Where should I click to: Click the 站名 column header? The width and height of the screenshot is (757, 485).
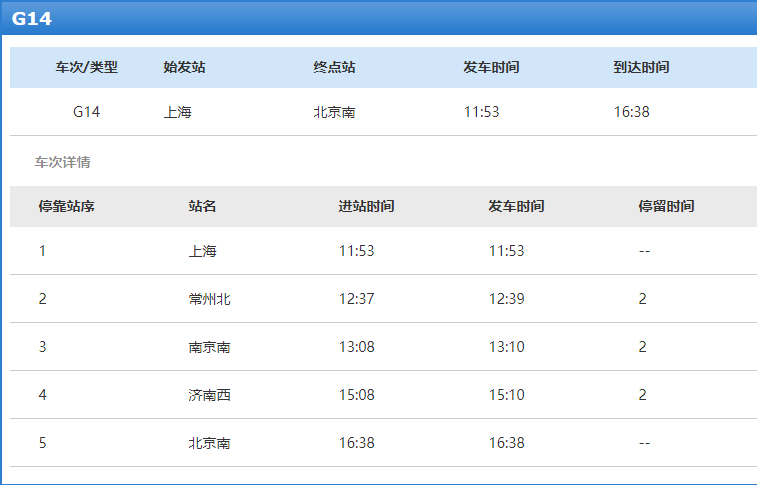point(202,207)
